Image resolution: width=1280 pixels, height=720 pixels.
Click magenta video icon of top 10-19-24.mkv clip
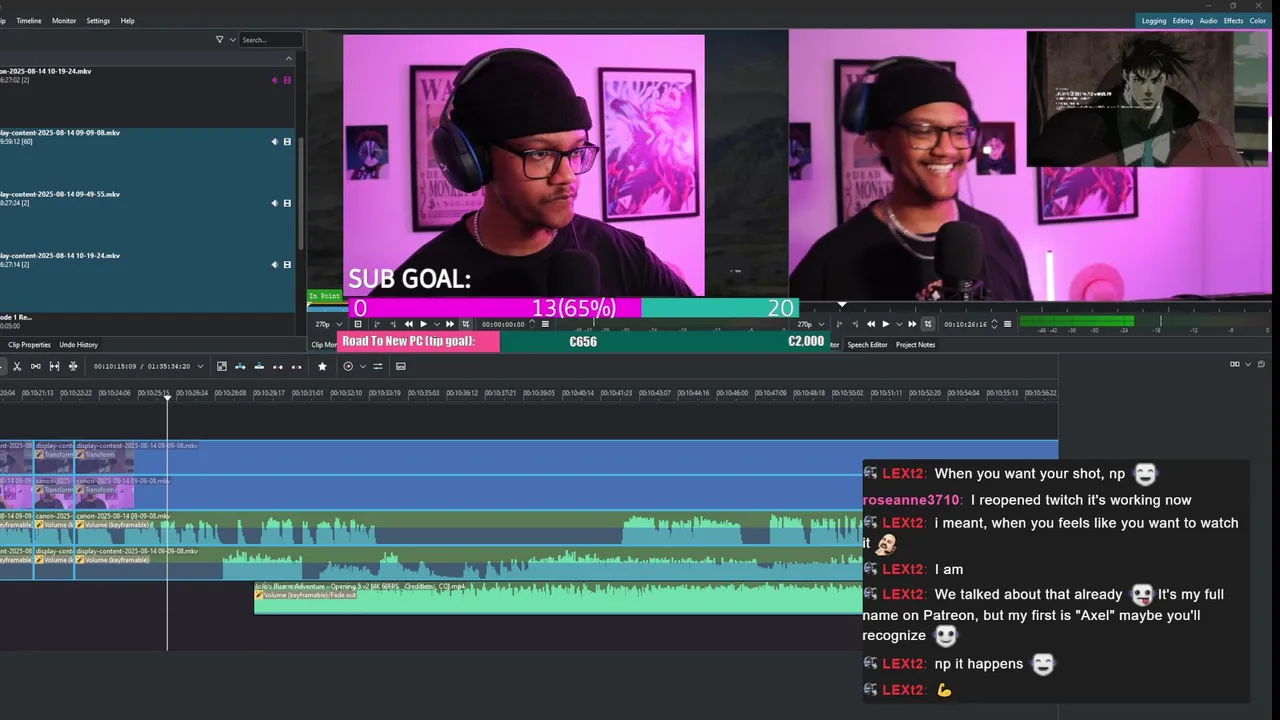tap(287, 80)
